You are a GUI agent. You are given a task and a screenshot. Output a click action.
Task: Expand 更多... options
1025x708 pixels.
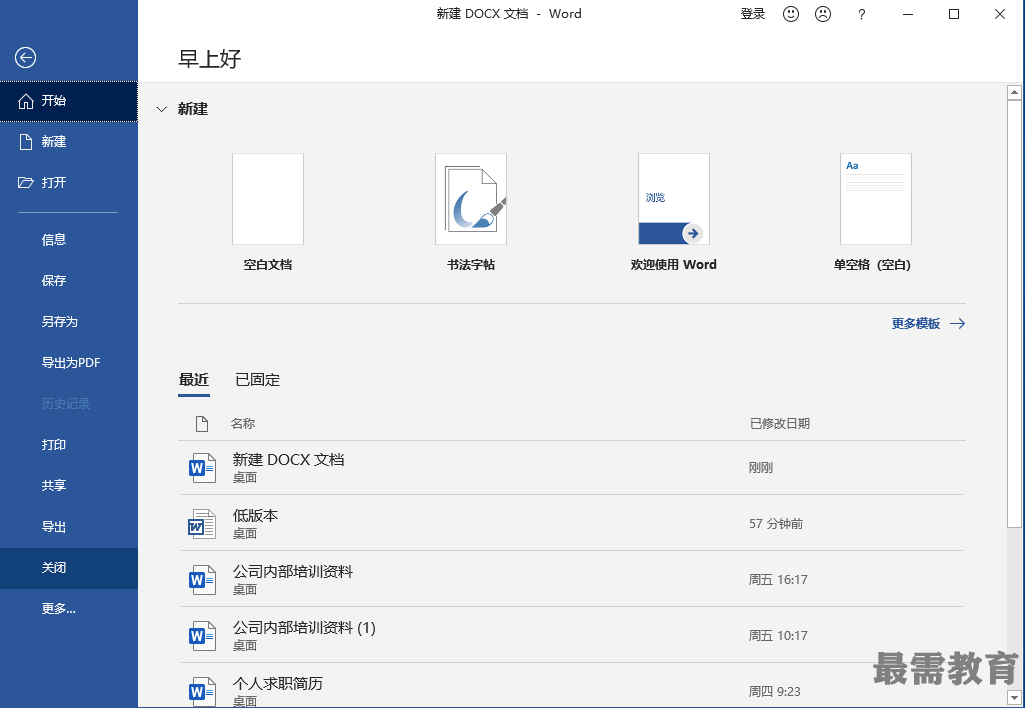point(69,609)
